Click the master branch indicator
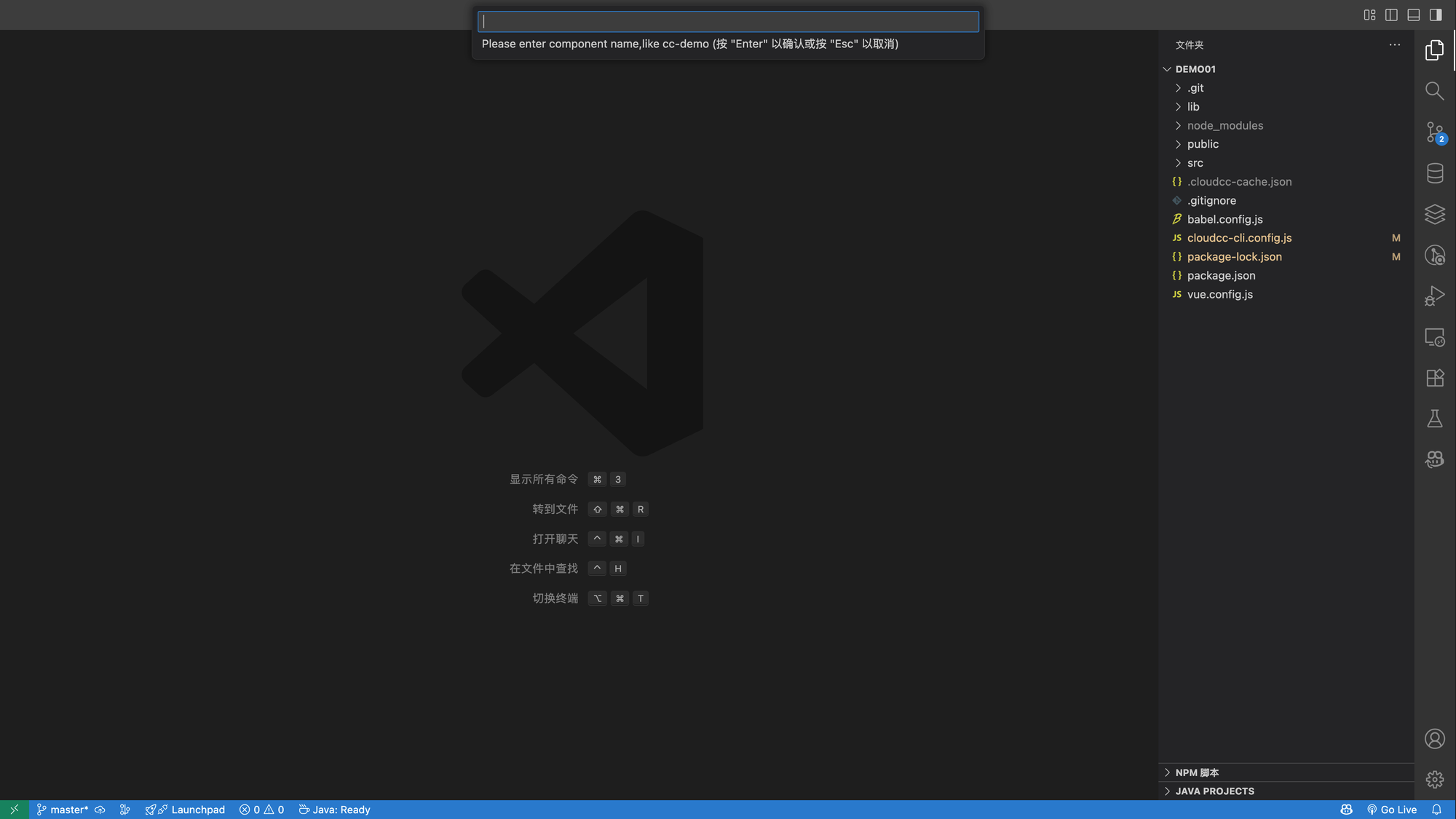The image size is (1456, 819). click(x=63, y=810)
